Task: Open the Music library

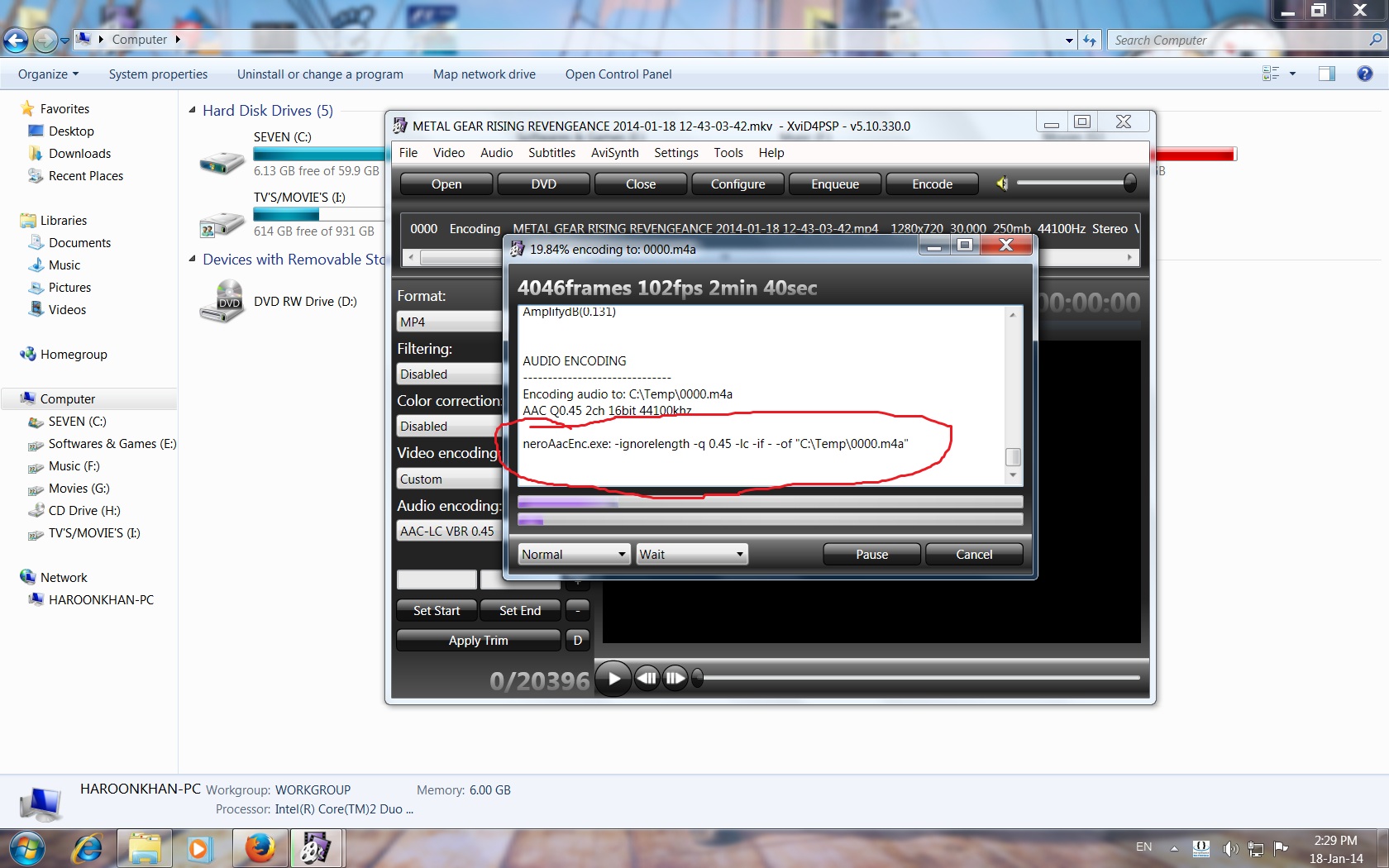Action: click(64, 265)
